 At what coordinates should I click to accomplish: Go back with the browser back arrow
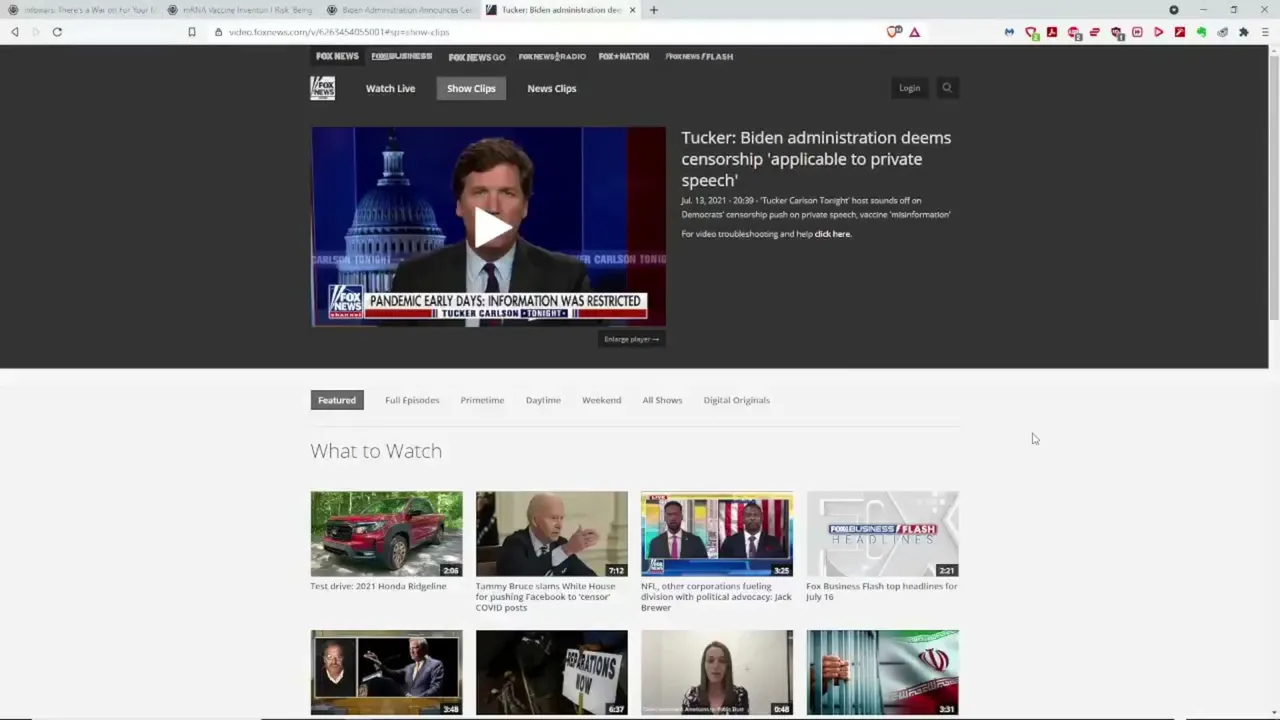point(15,32)
